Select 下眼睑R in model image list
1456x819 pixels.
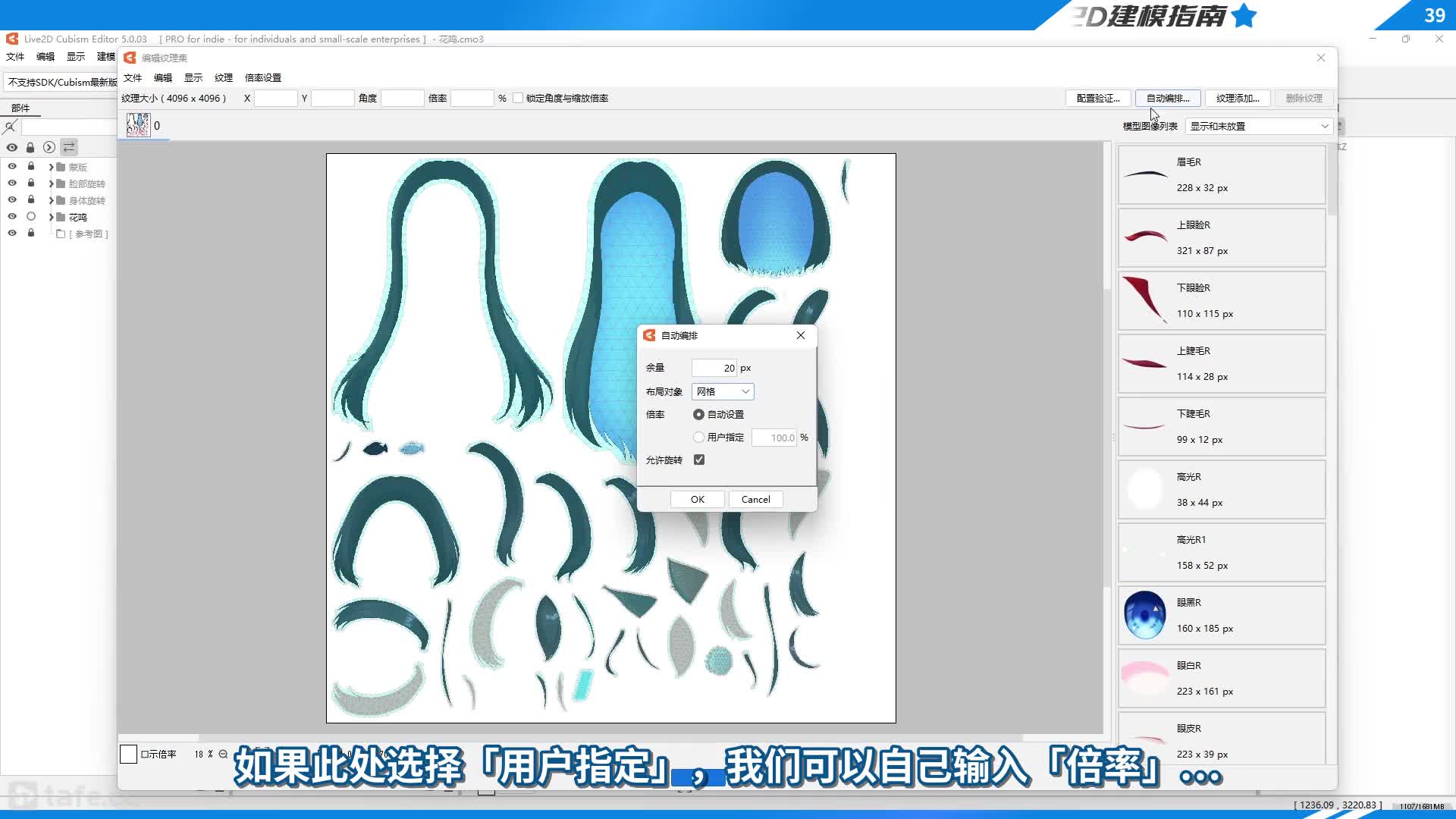(x=1222, y=300)
